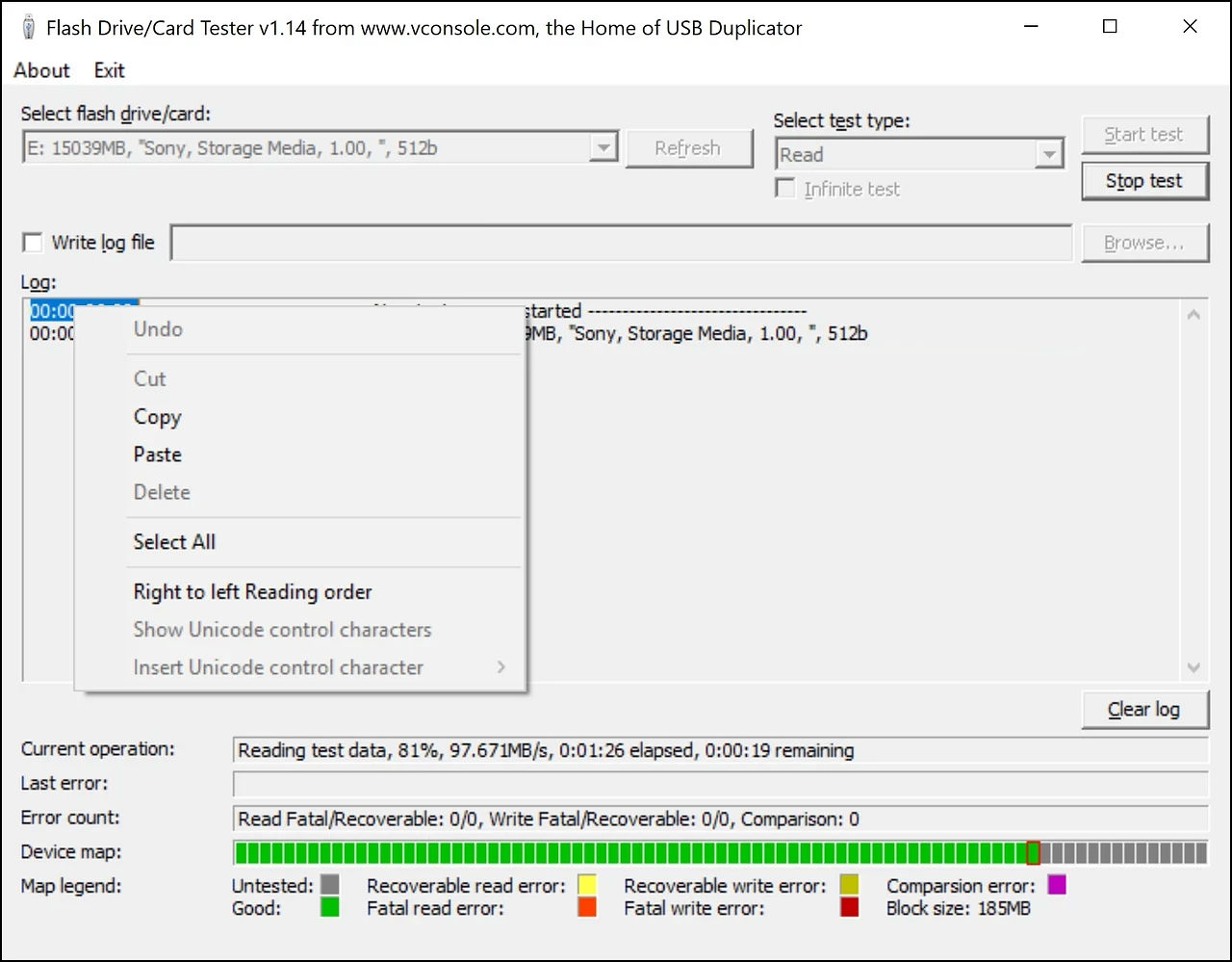Select Copy from the context menu
This screenshot has height=962, width=1232.
(x=157, y=417)
